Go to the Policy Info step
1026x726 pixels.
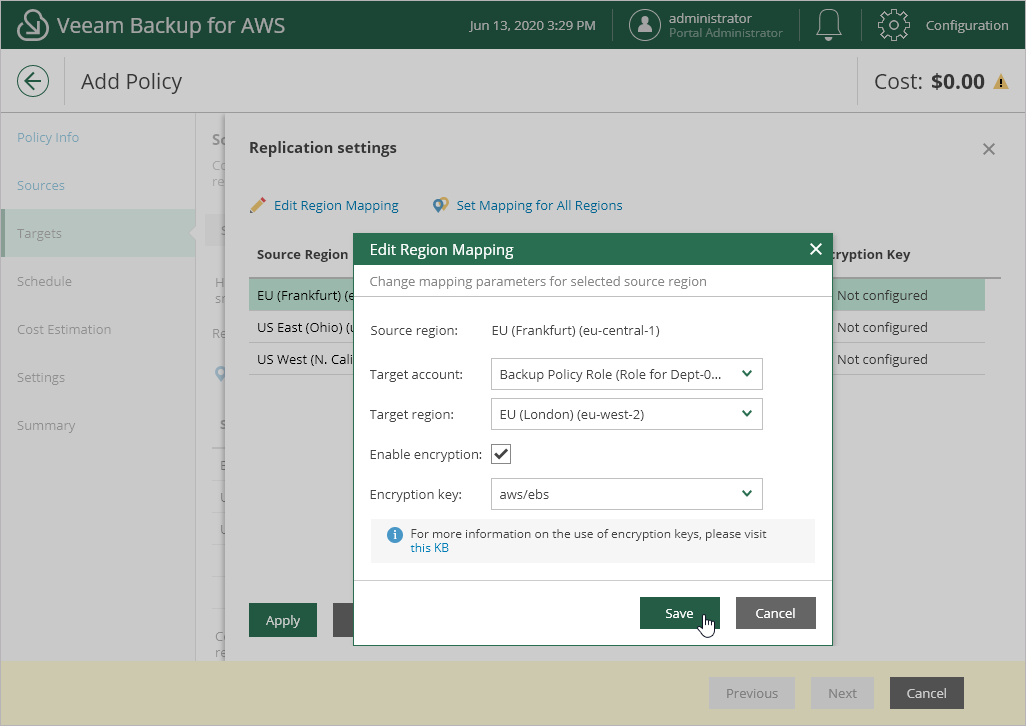point(48,137)
